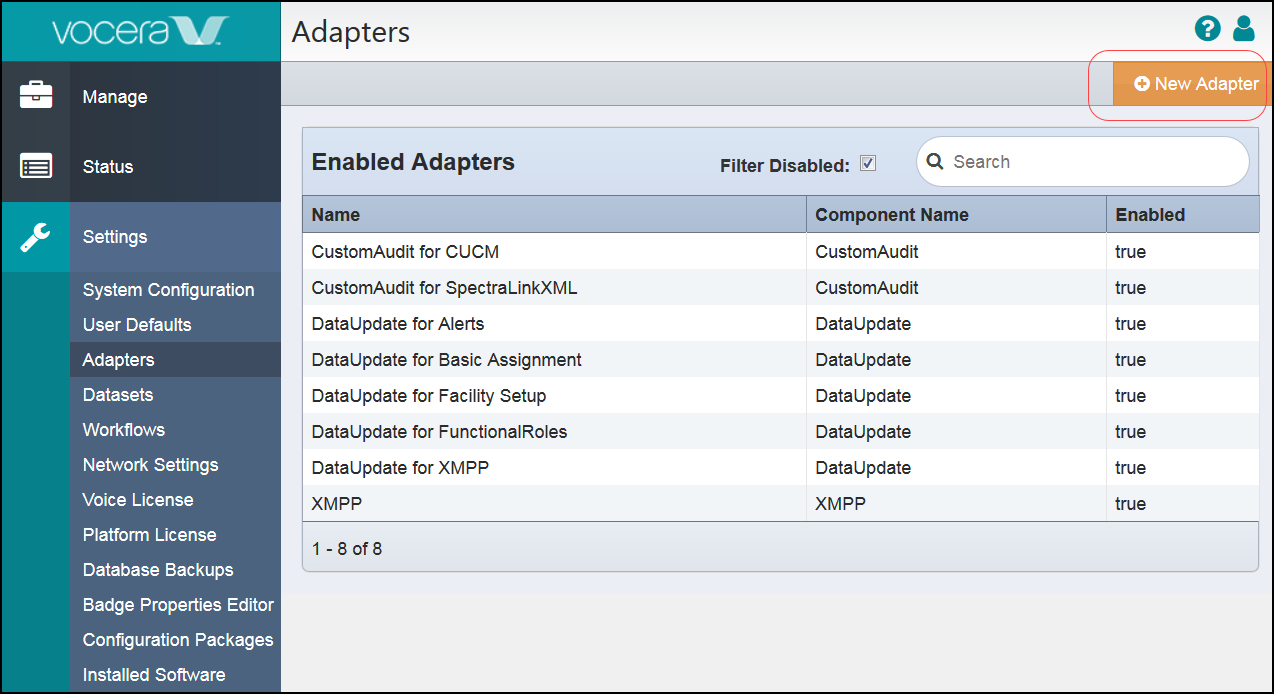Click the magnifier icon in the search bar

935,161
